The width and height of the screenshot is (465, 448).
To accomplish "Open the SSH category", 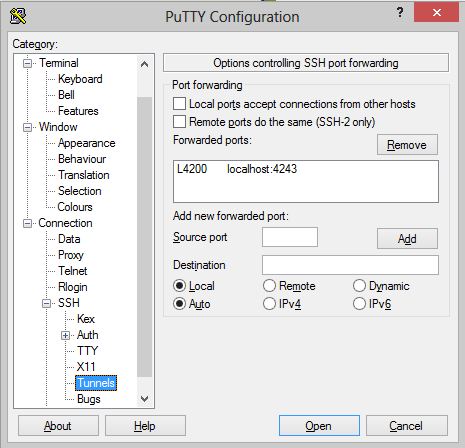I will click(68, 303).
